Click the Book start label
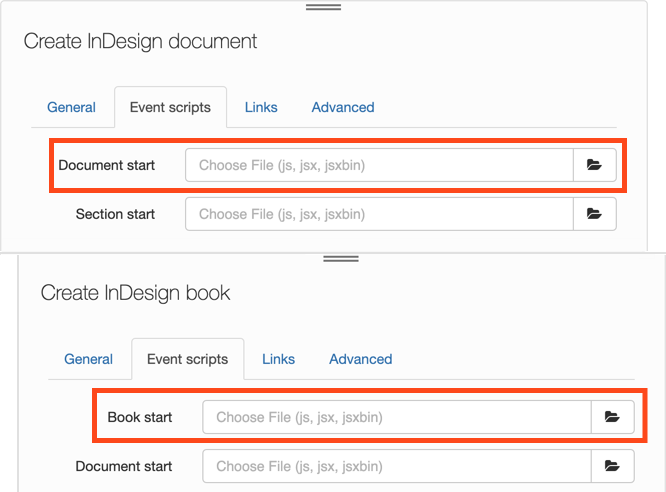The image size is (666, 492). click(x=140, y=417)
